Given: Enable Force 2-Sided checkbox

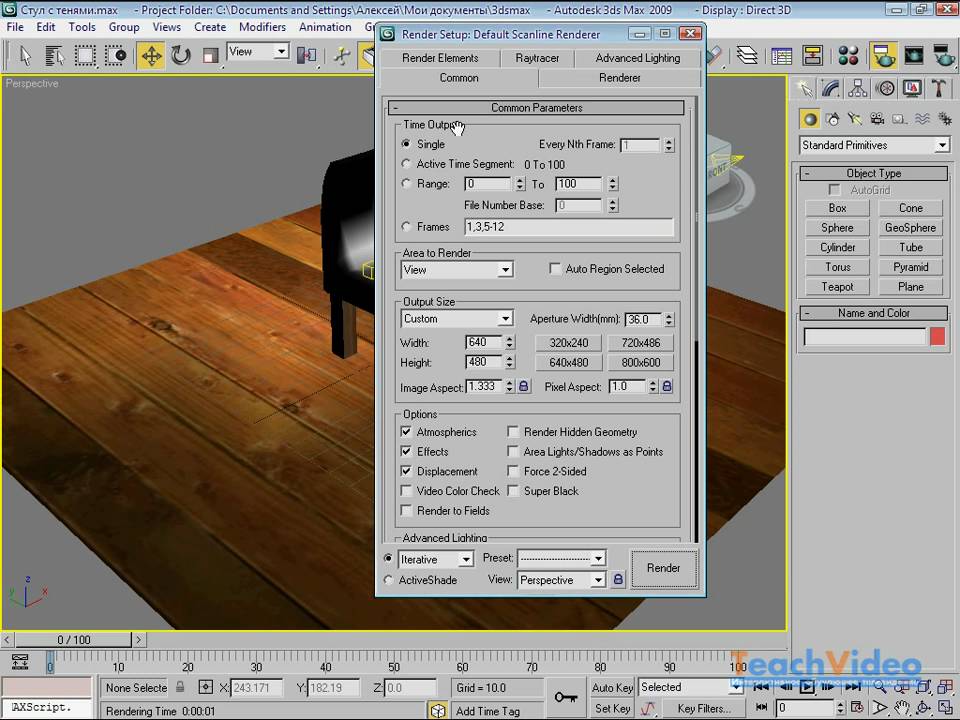Looking at the screenshot, I should 513,471.
